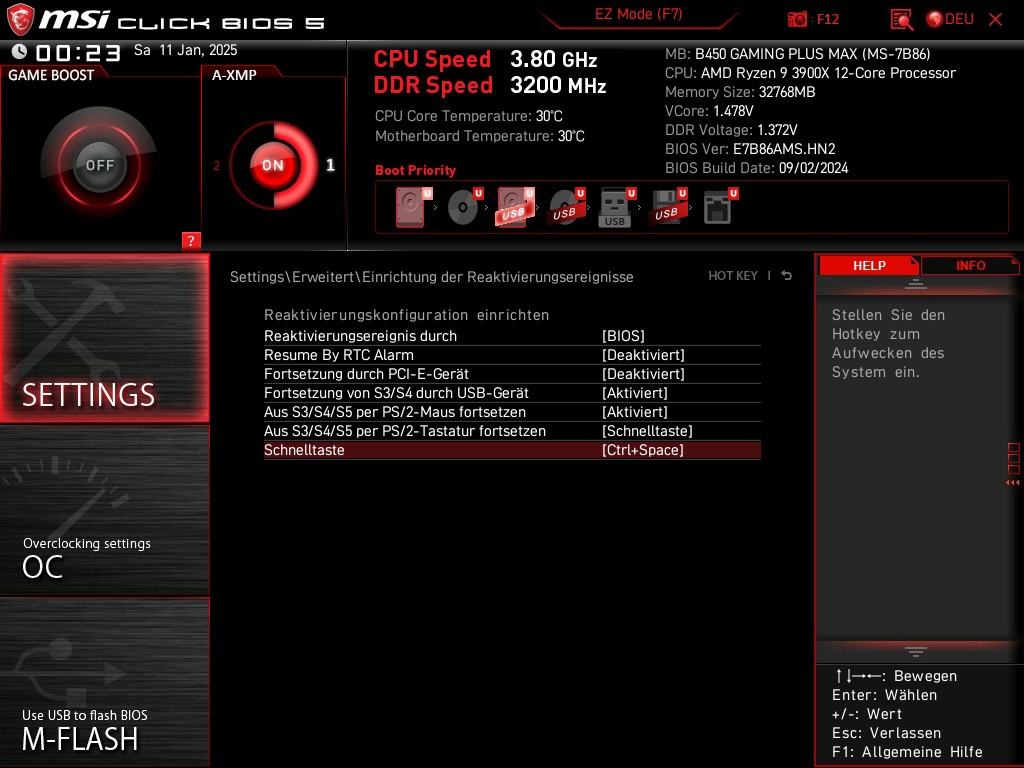
Task: Change language via the DEU globe icon
Action: tap(950, 19)
